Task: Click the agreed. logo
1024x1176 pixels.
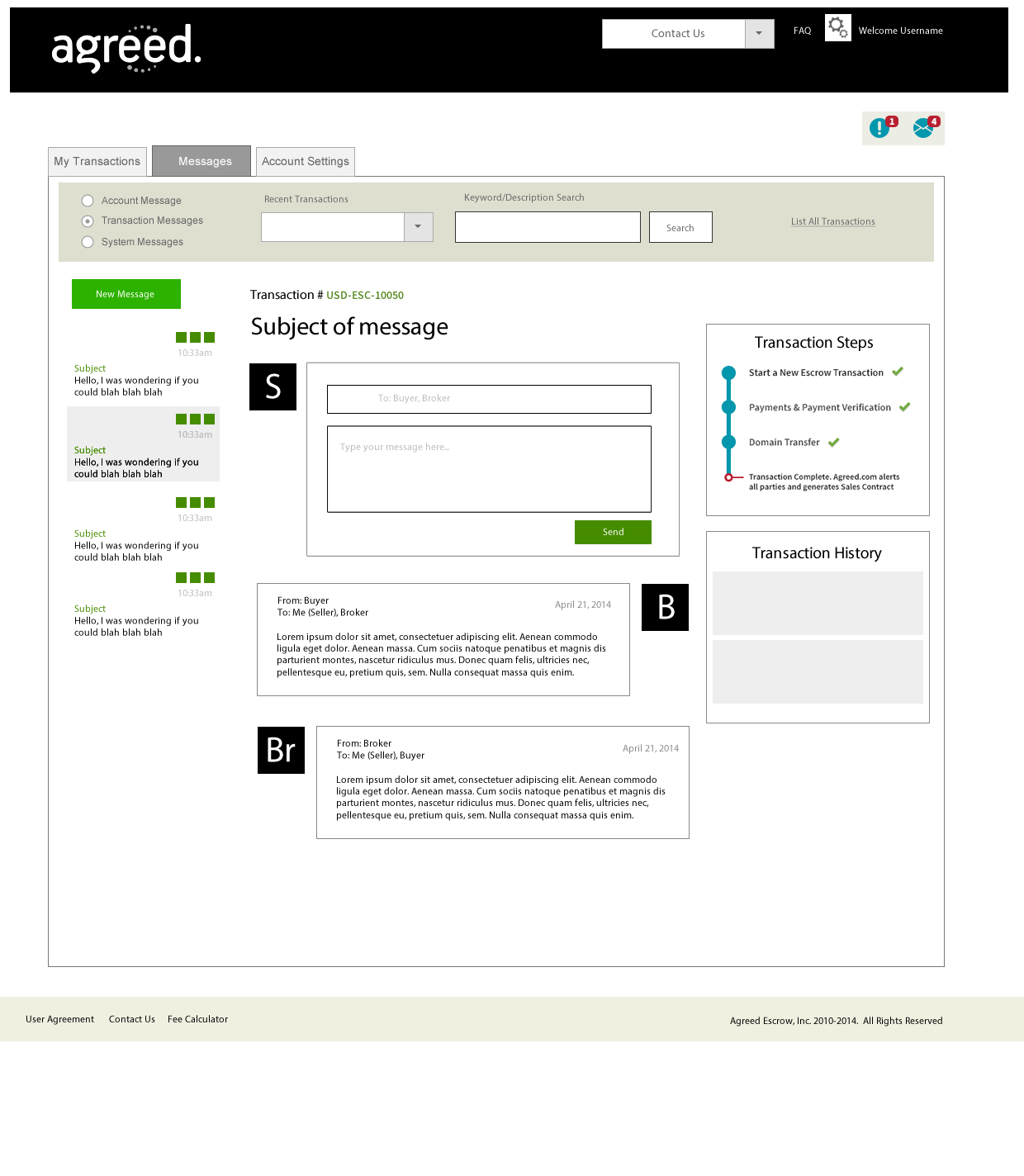Action: pyautogui.click(x=126, y=48)
